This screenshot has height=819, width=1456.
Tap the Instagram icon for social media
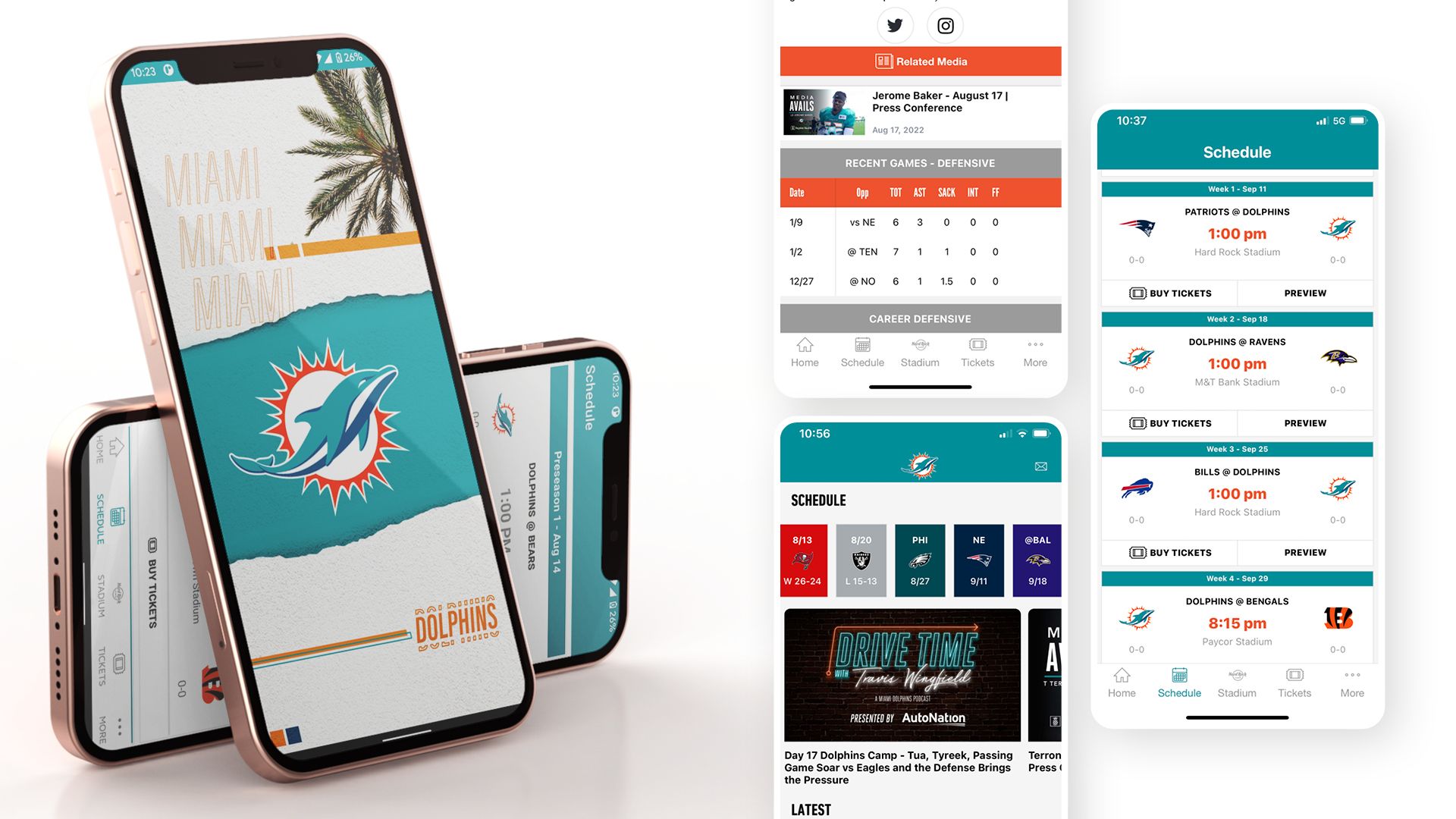pos(945,24)
